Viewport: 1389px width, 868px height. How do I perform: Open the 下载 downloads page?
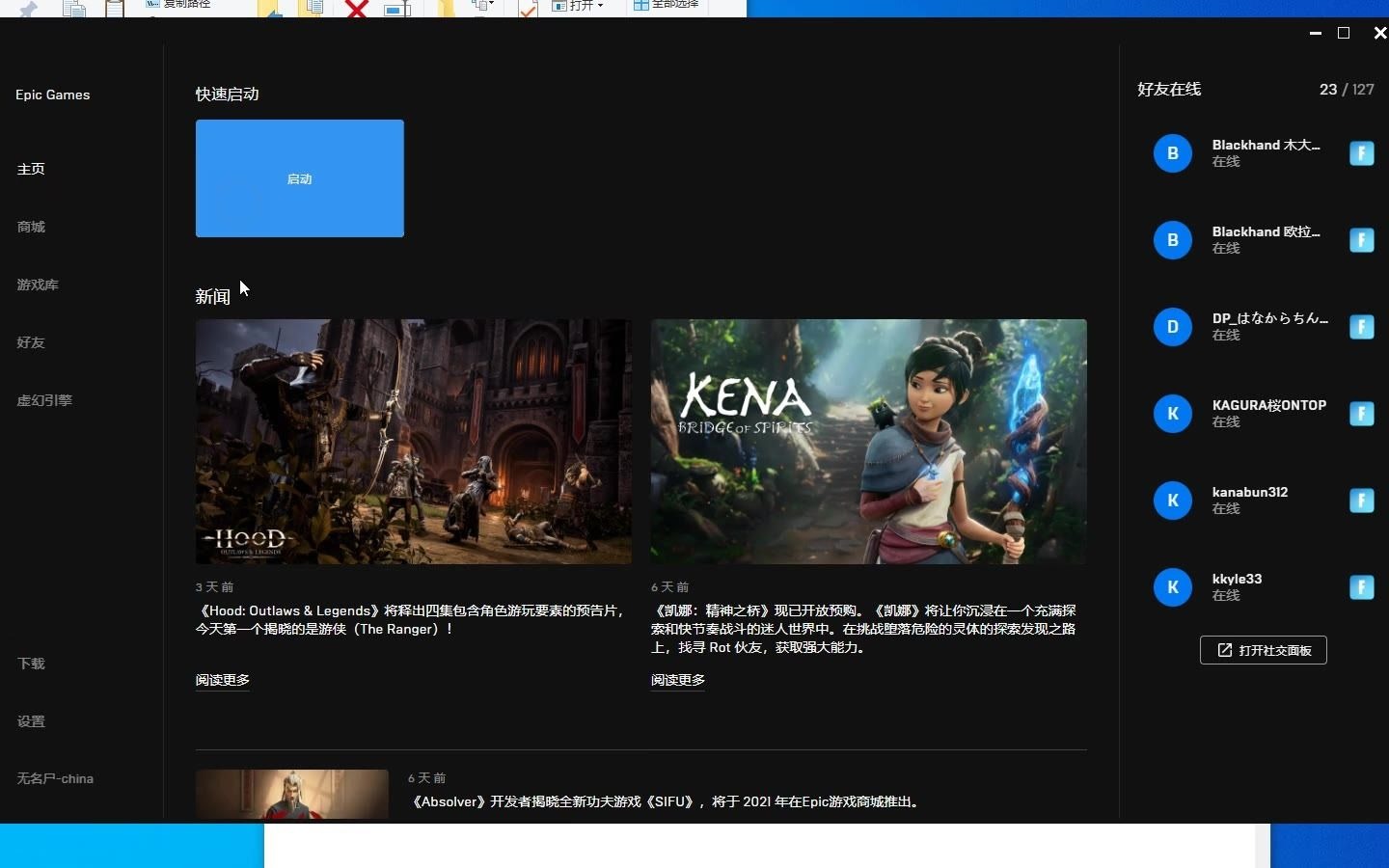[x=31, y=664]
